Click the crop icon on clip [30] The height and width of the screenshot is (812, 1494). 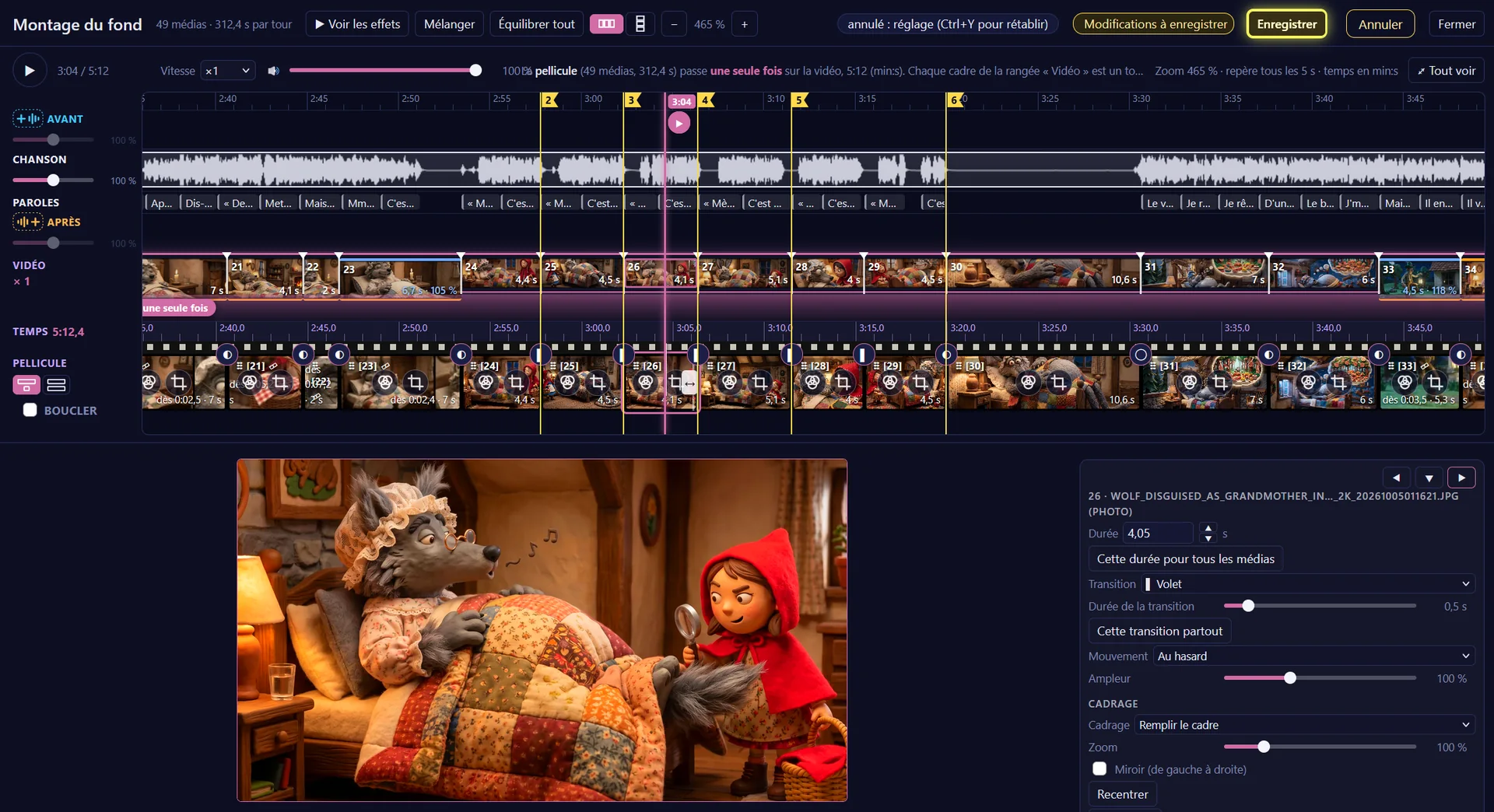point(1059,382)
